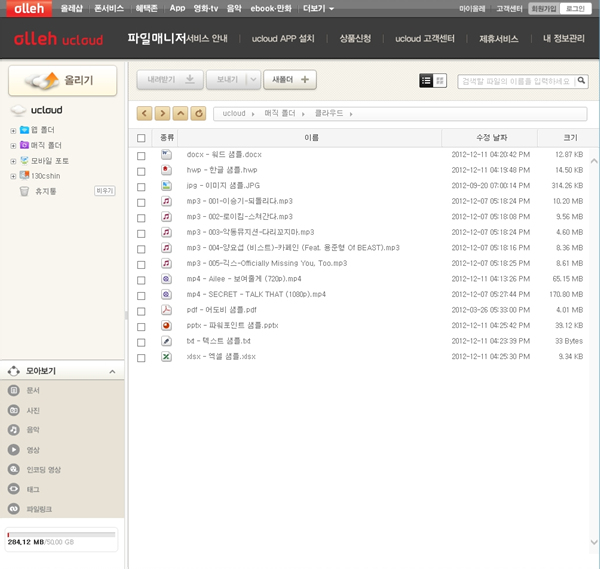600x569 pixels.
Task: Check the pptx file checkbox
Action: 141,327
